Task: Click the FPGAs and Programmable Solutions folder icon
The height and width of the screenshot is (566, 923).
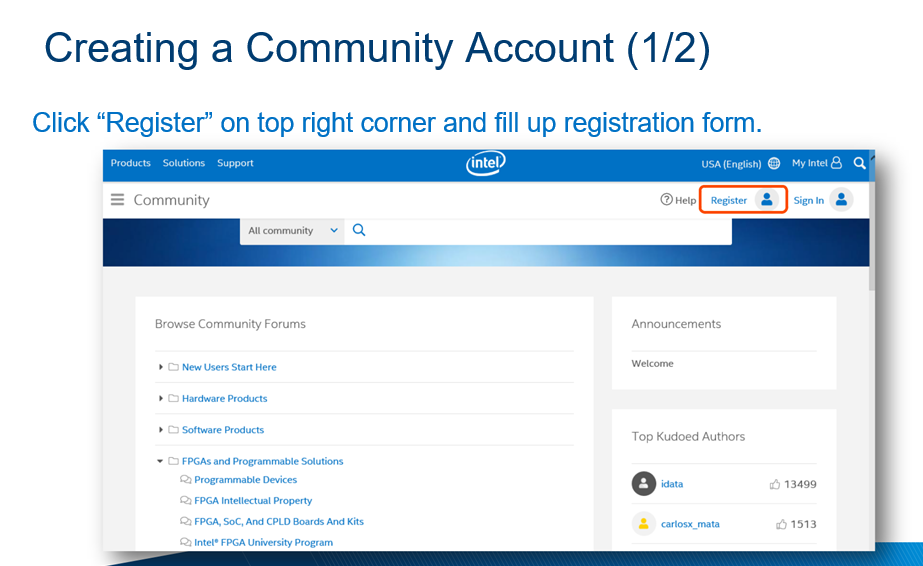Action: [173, 461]
